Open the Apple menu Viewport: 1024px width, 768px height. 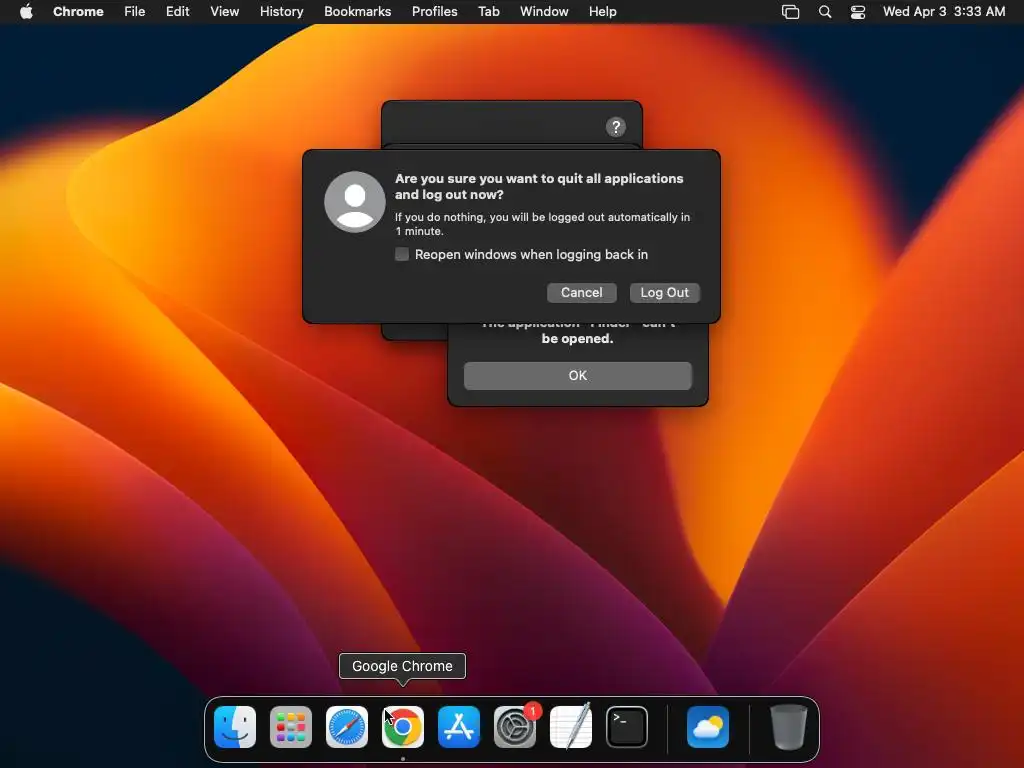(26, 11)
